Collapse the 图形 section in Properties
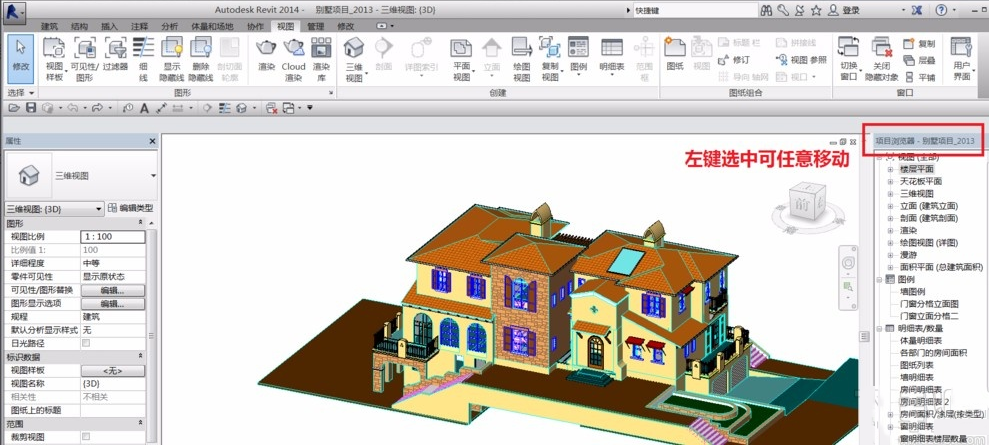The width and height of the screenshot is (989, 445). pyautogui.click(x=140, y=223)
